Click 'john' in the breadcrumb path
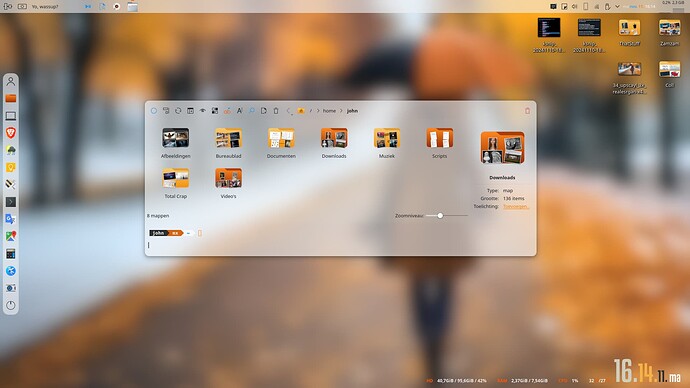This screenshot has height=388, width=690. coord(352,111)
